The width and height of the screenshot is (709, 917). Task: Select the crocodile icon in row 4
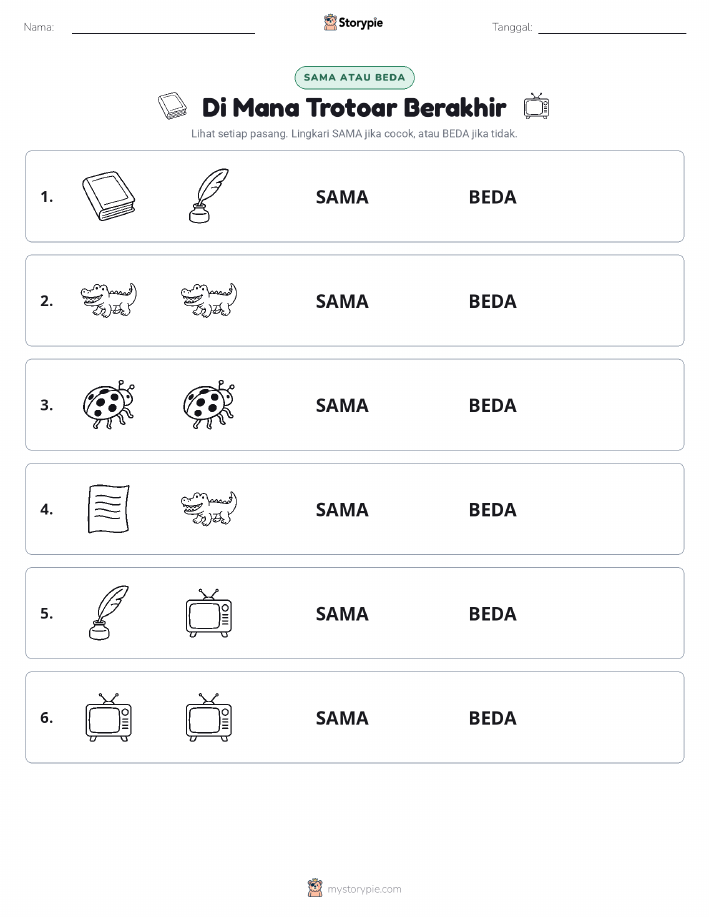(209, 508)
